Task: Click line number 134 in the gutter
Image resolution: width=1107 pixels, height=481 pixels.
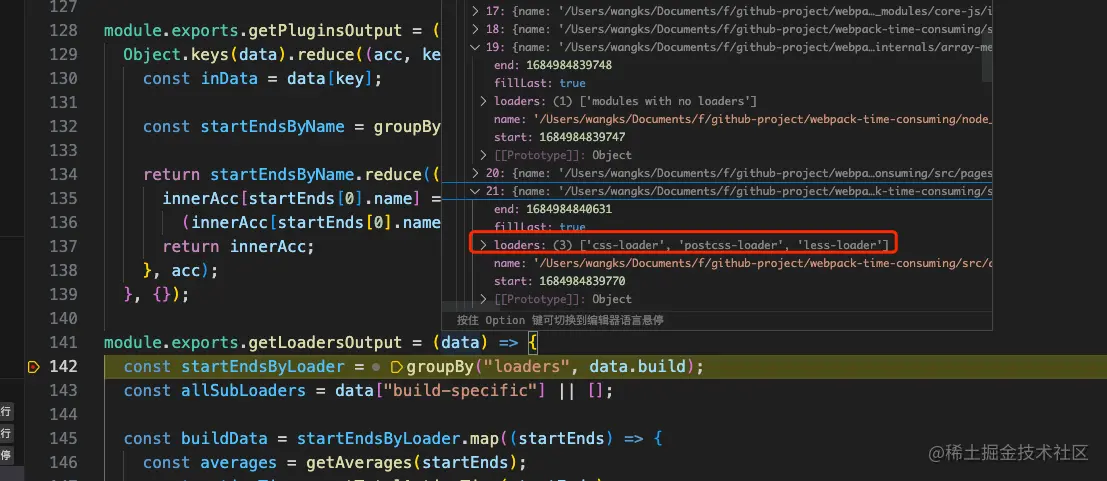Action: [x=64, y=174]
